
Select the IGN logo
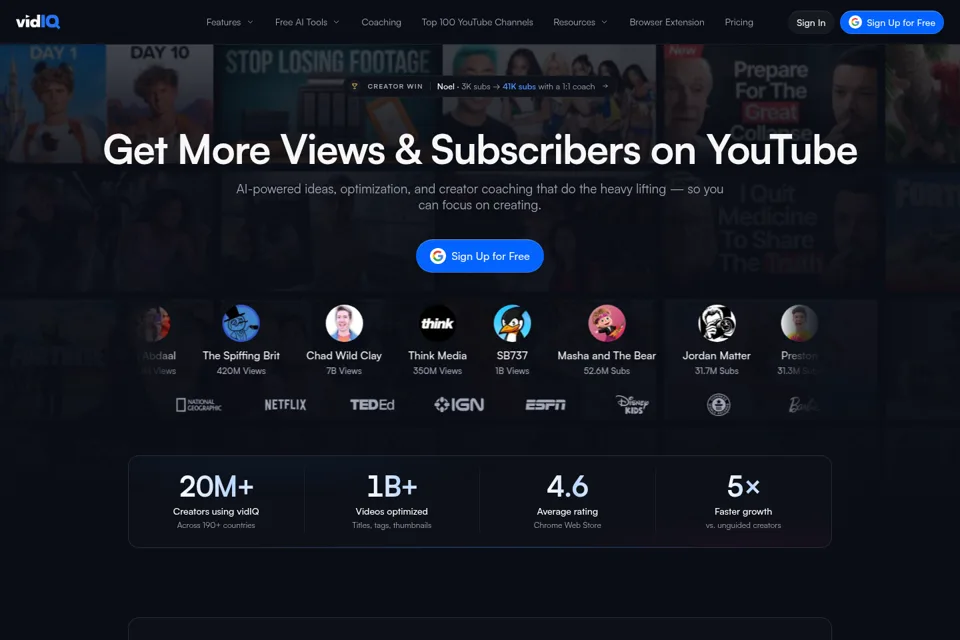tap(459, 405)
